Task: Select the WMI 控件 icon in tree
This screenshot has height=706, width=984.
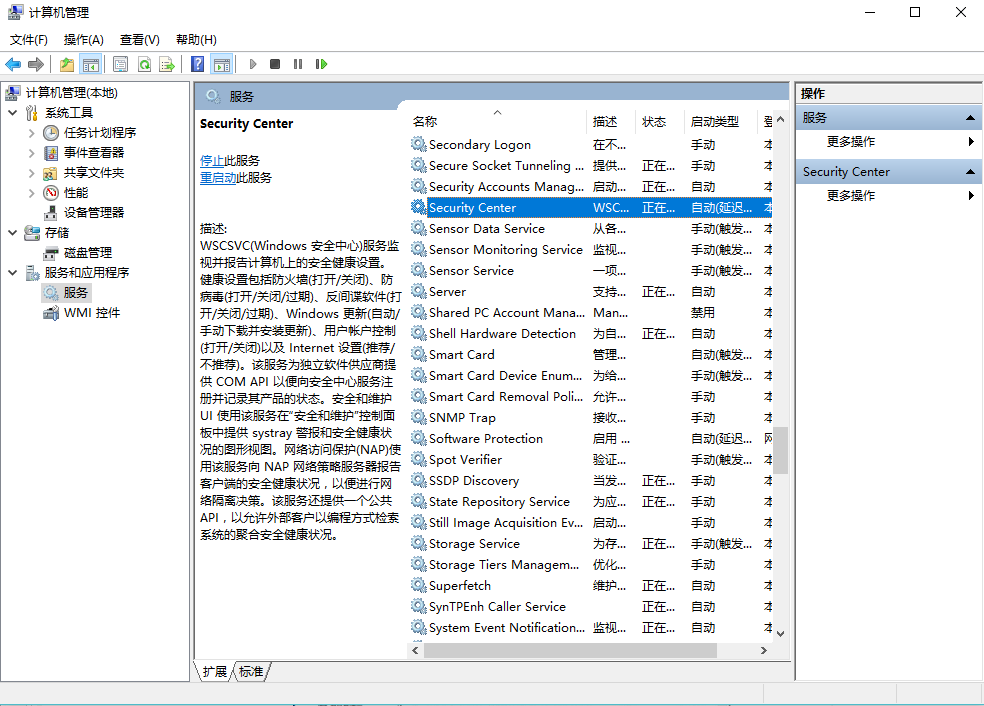Action: pyautogui.click(x=51, y=313)
